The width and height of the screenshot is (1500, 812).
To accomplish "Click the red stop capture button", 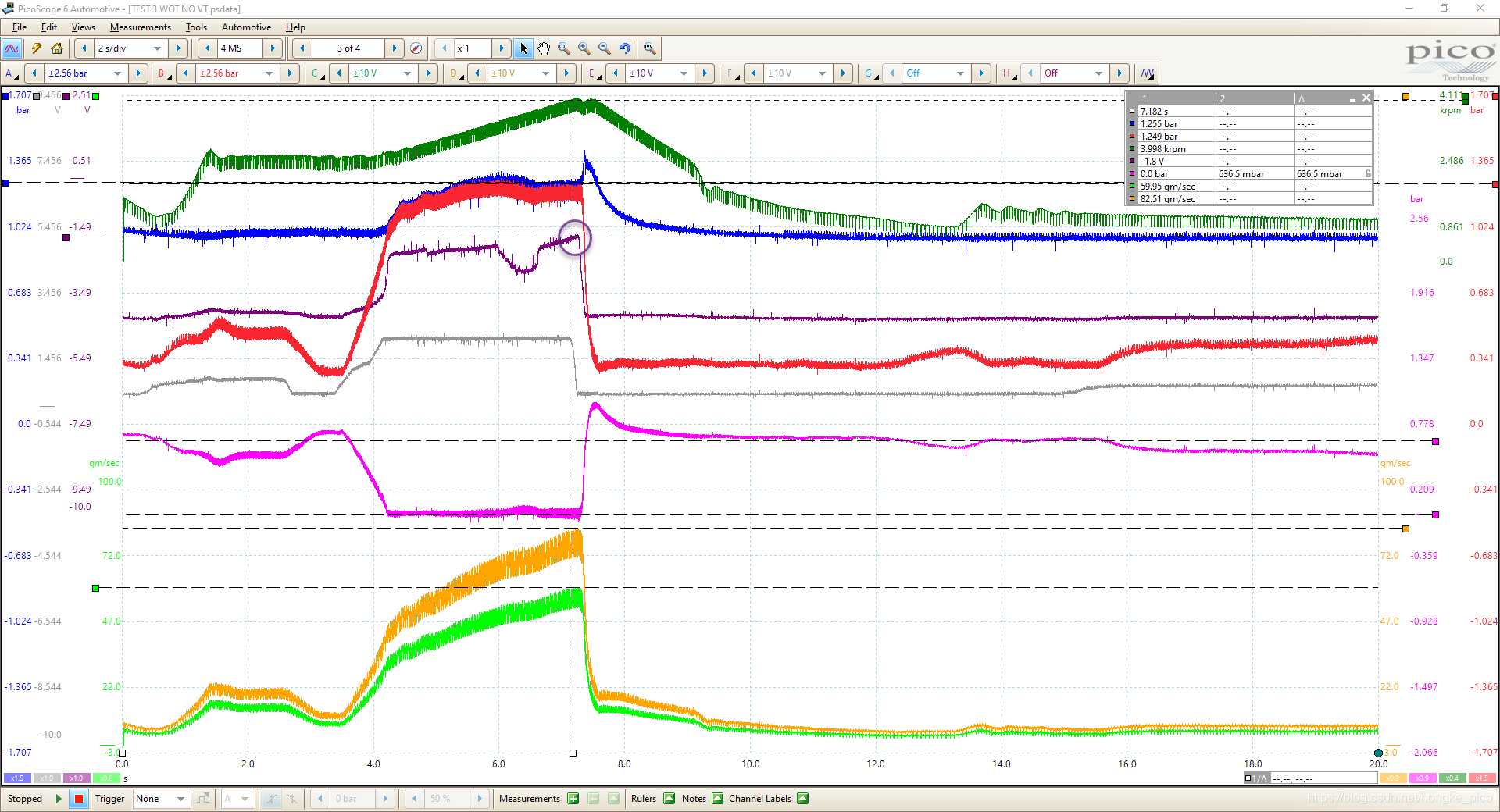I will coord(79,799).
